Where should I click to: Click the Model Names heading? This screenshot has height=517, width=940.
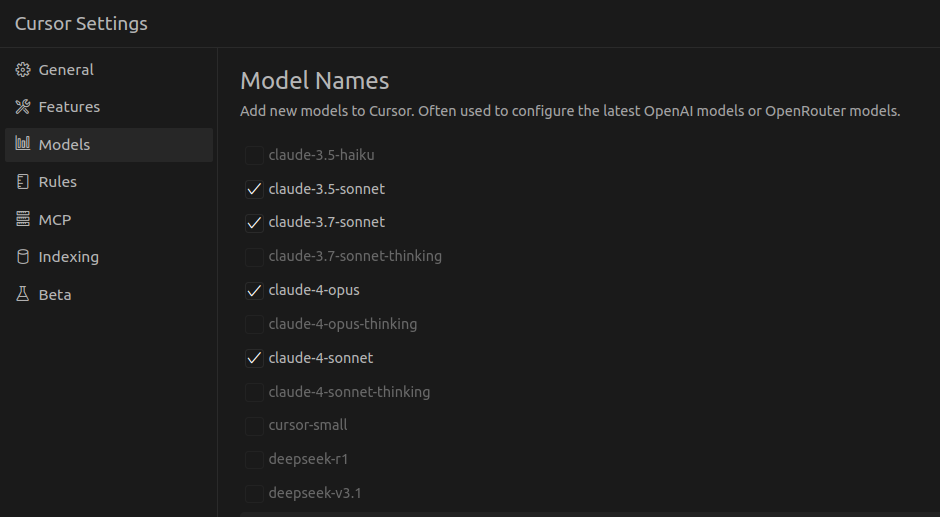[315, 81]
